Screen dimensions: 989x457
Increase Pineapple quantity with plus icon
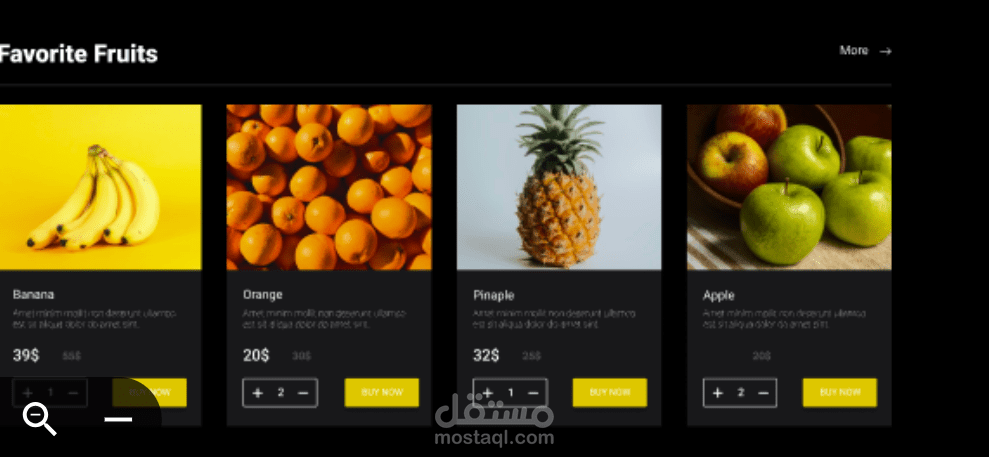(x=488, y=393)
